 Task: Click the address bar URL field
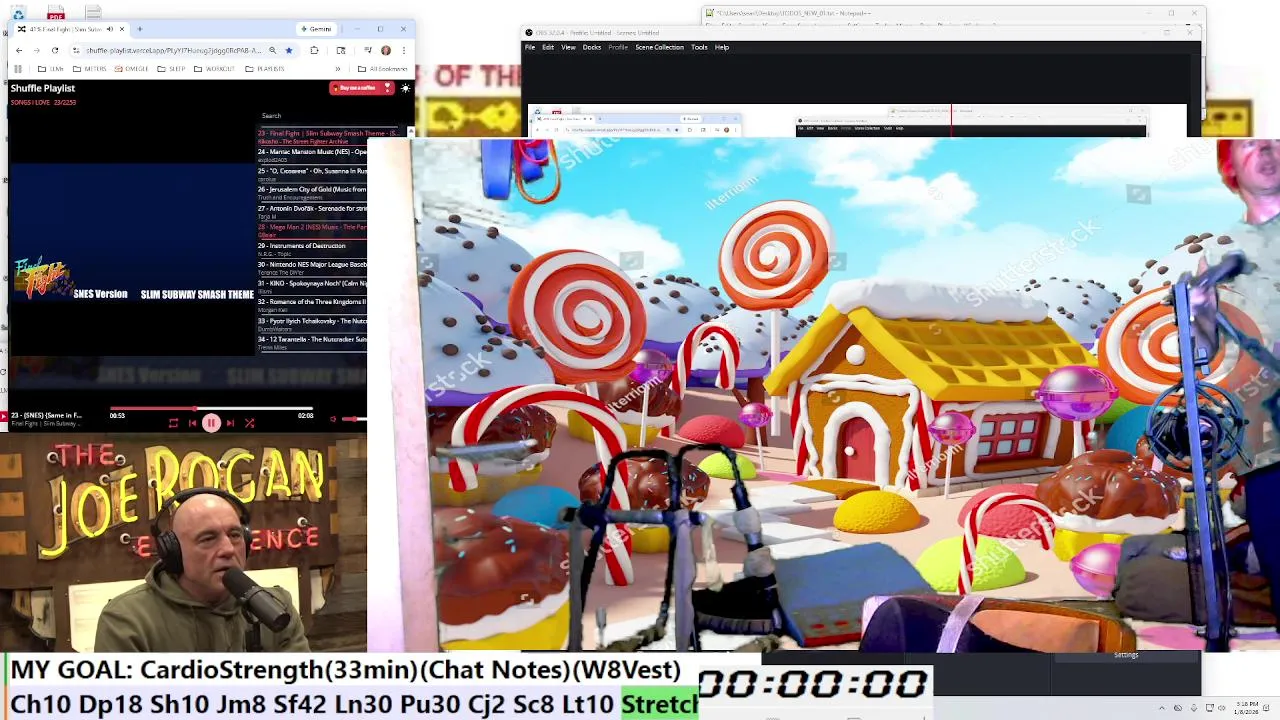tap(172, 50)
